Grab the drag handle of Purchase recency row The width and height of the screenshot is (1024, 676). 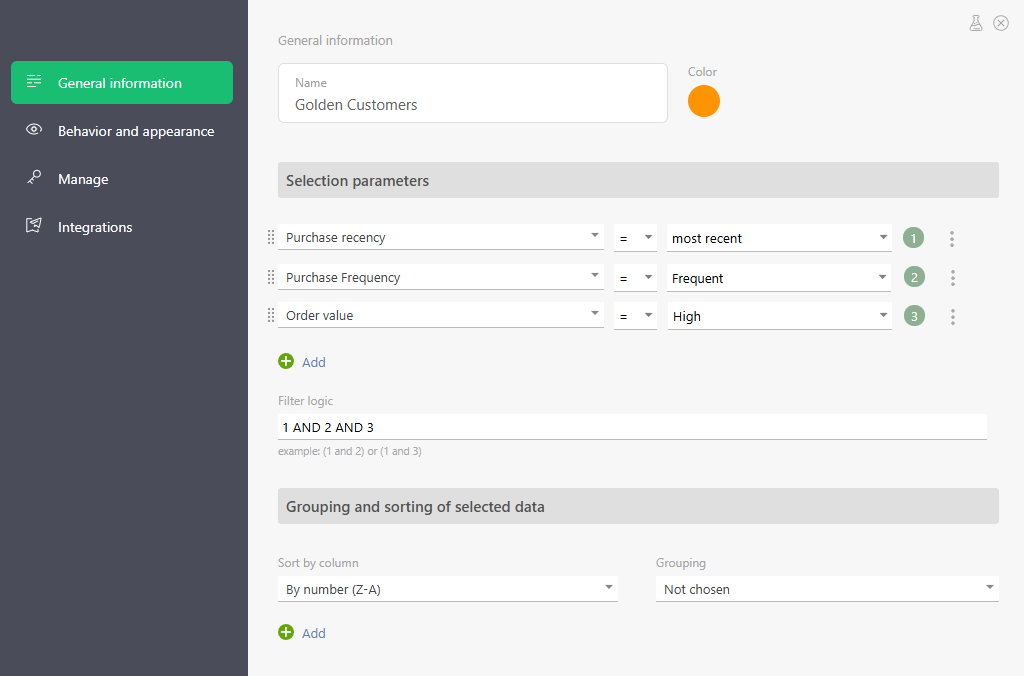click(270, 238)
